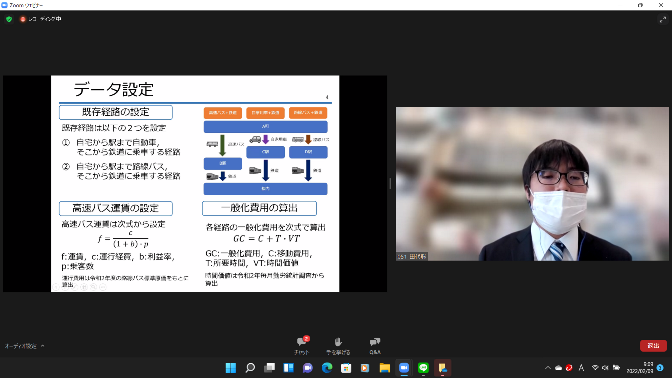
Task: Click the green encryption shield icon
Action: point(9,19)
